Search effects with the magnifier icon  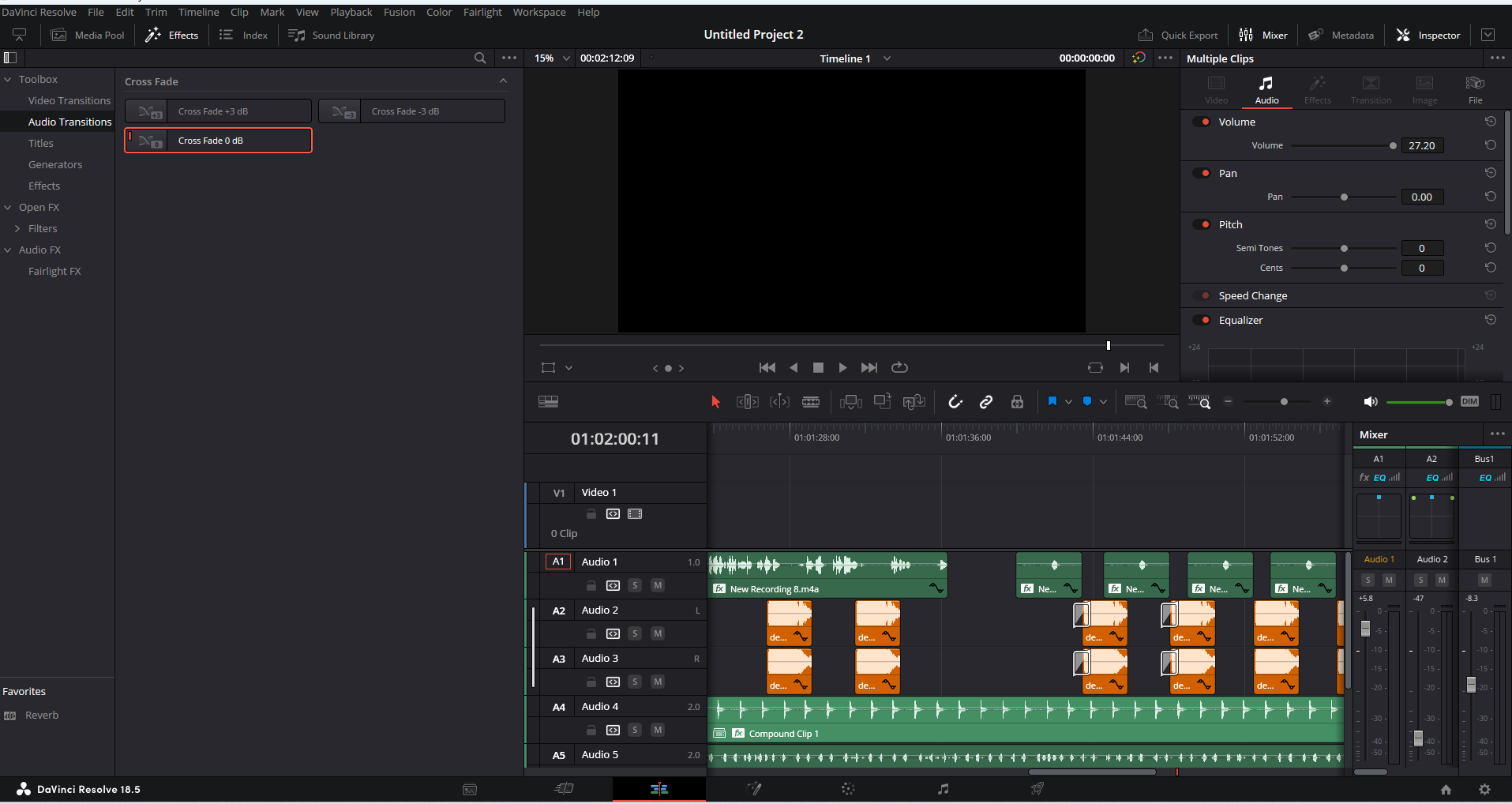coord(480,58)
